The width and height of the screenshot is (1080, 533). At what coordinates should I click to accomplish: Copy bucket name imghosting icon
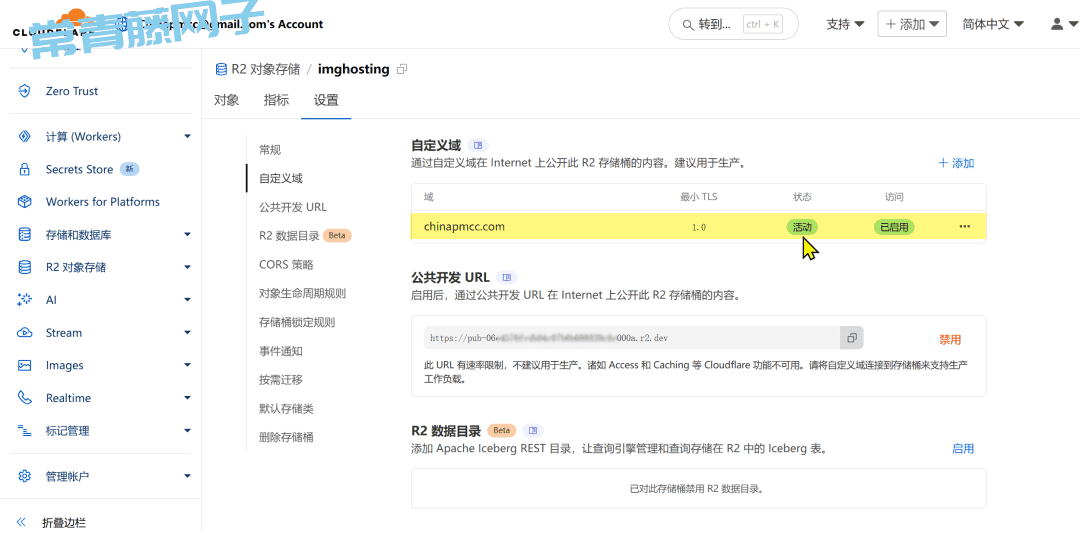pos(403,69)
